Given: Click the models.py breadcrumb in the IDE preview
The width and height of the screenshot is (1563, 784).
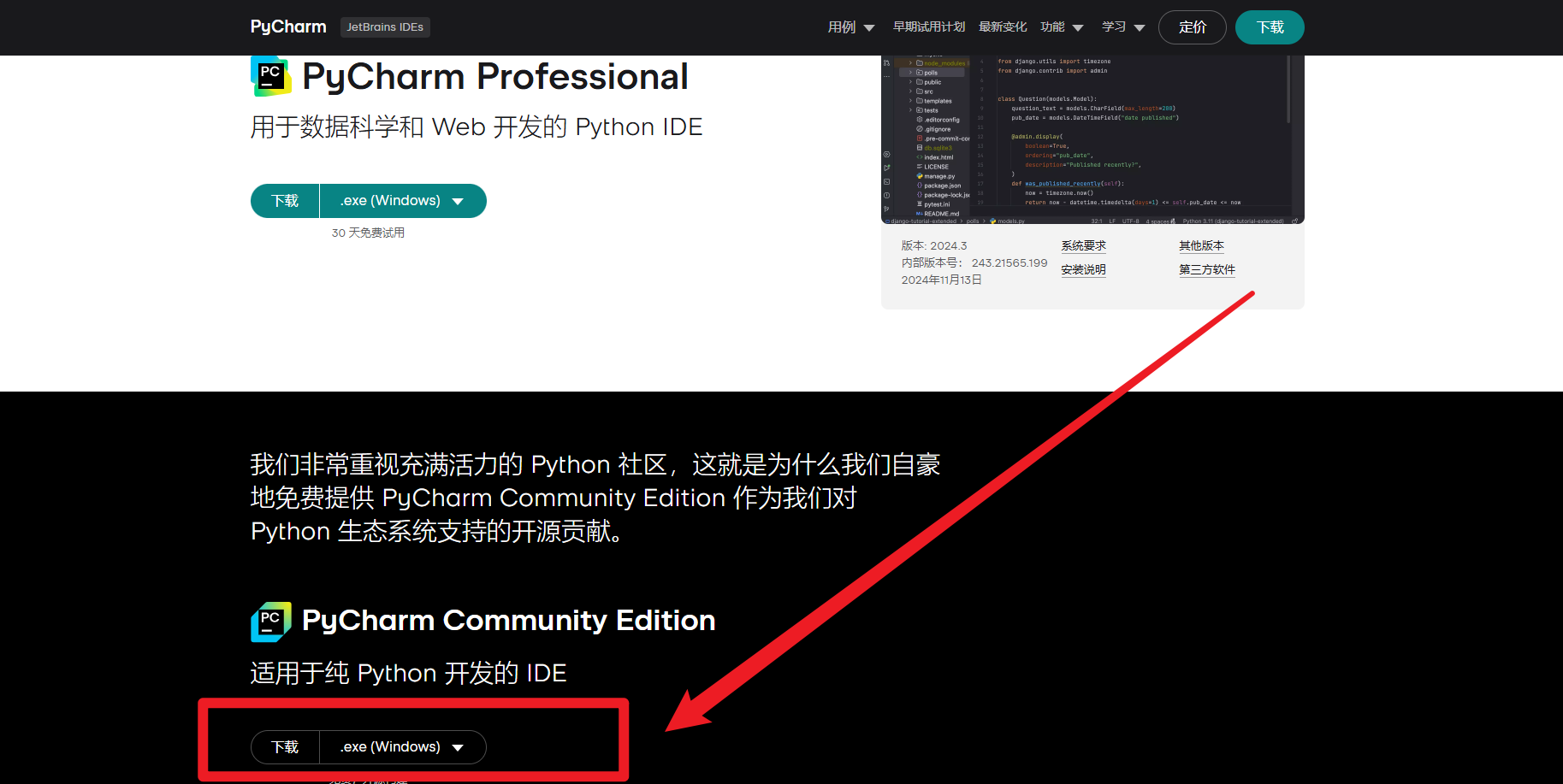Looking at the screenshot, I should coord(1008,221).
